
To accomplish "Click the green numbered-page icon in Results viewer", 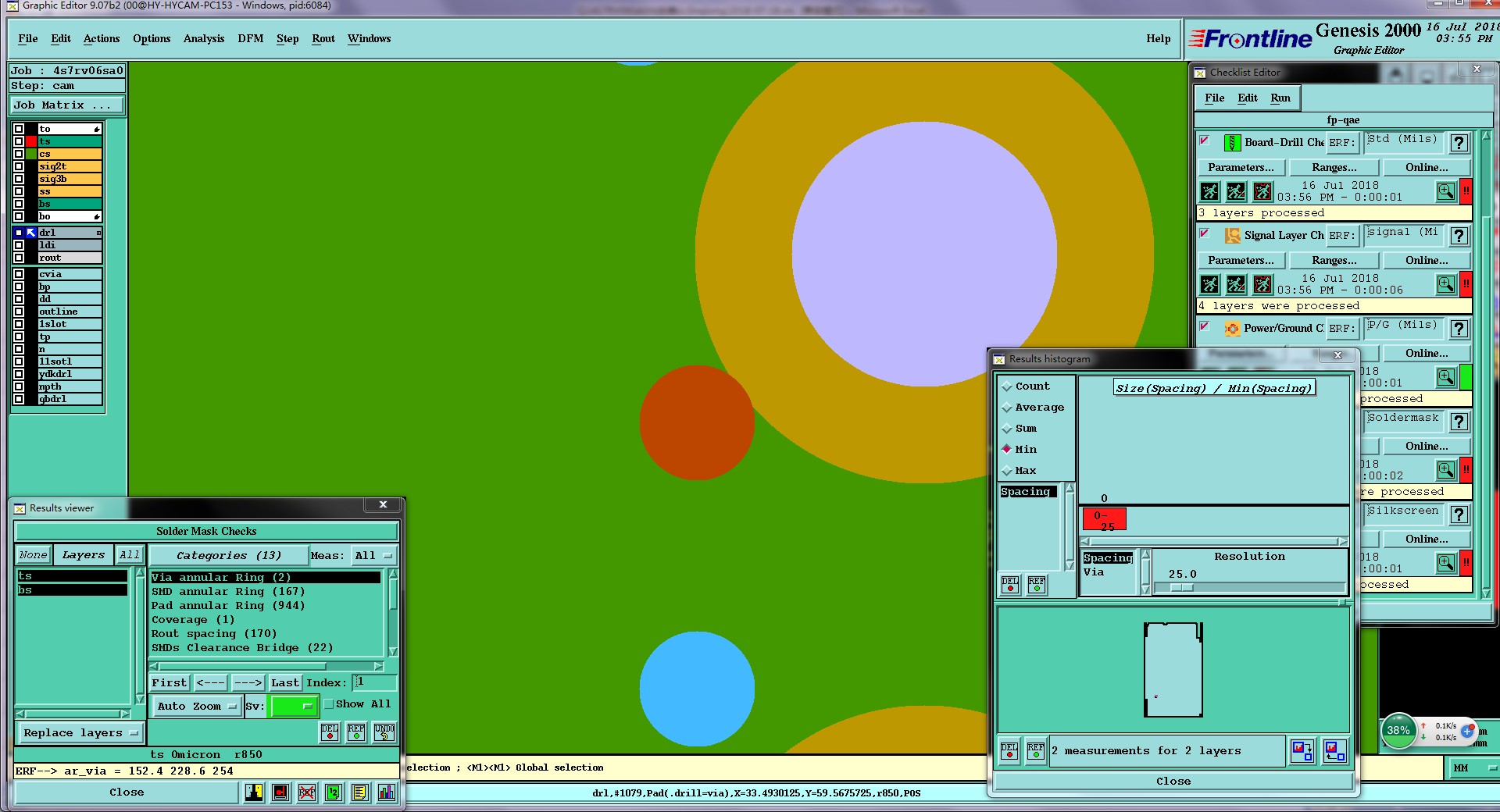I will (x=334, y=792).
